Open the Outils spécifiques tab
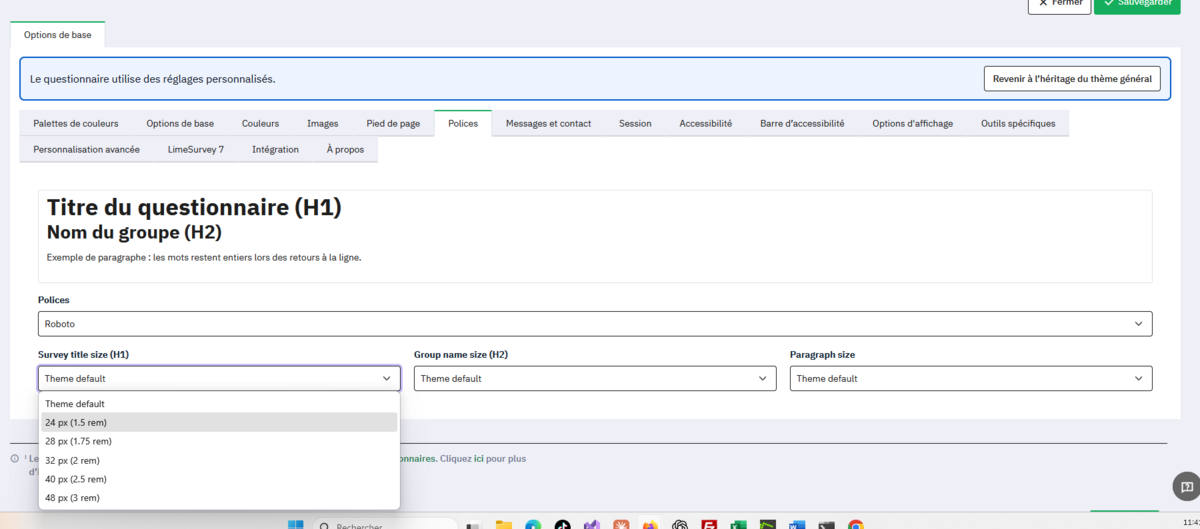 (1018, 123)
